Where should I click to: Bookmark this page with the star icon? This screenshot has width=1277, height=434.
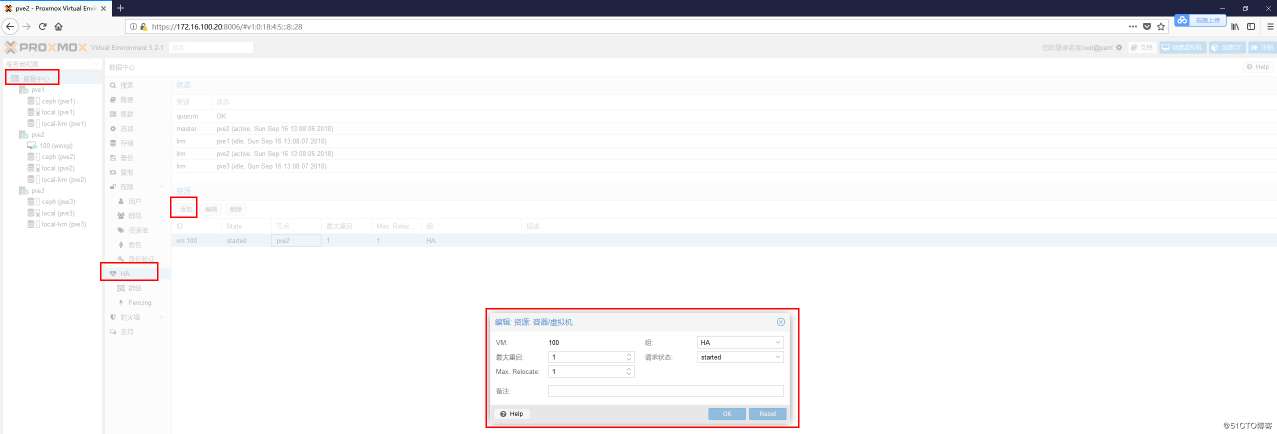click(x=1160, y=25)
